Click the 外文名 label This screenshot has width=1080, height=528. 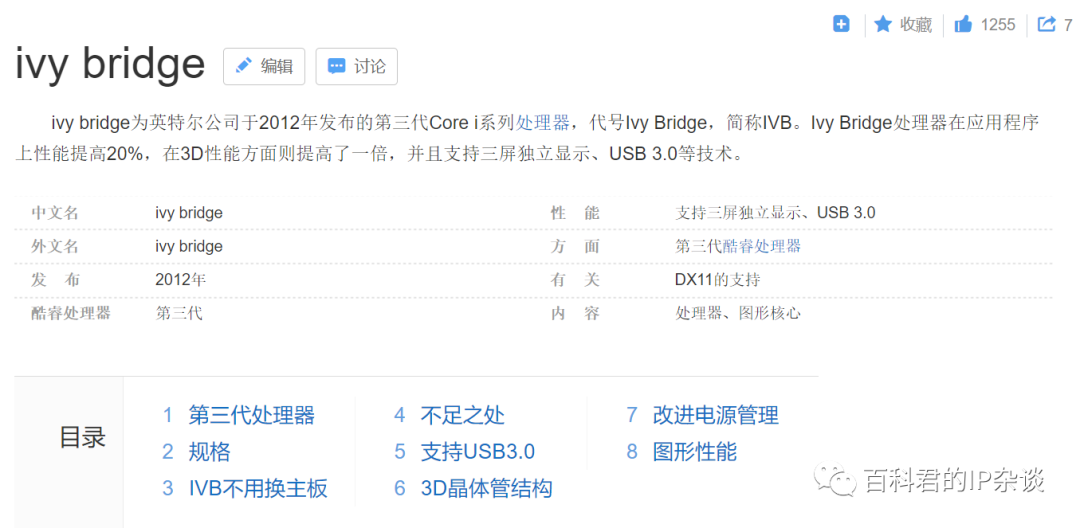(x=55, y=246)
